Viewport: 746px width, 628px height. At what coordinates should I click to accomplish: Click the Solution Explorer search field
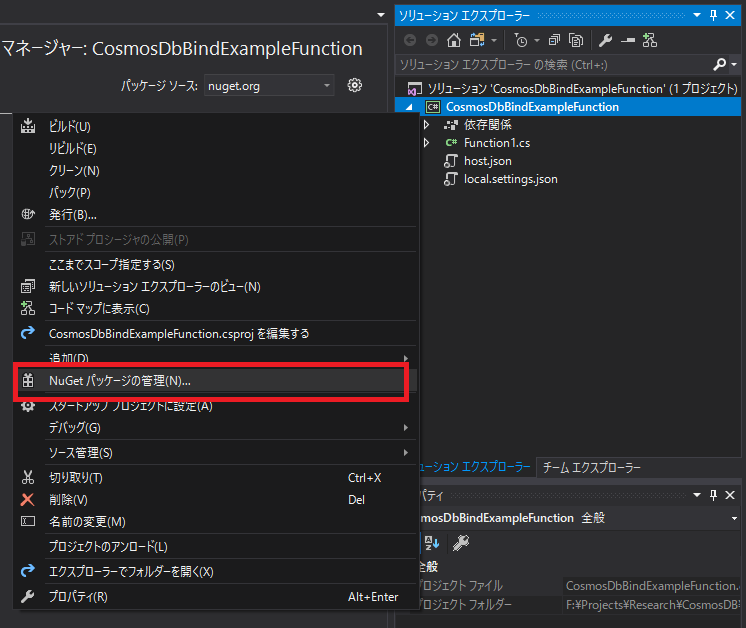[552, 65]
